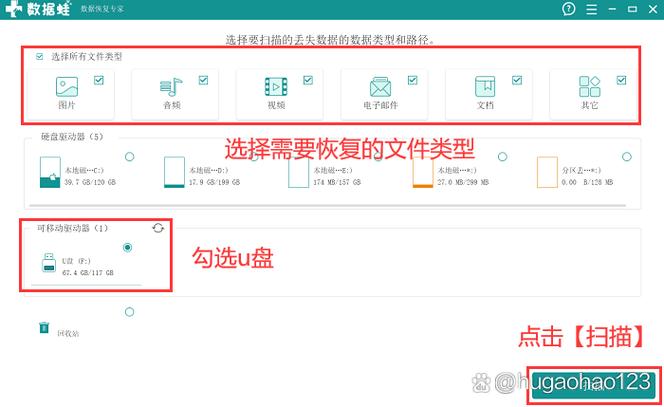Click the lost partition 0.00 B/128 MB icon
The image size is (664, 407).
tap(547, 172)
